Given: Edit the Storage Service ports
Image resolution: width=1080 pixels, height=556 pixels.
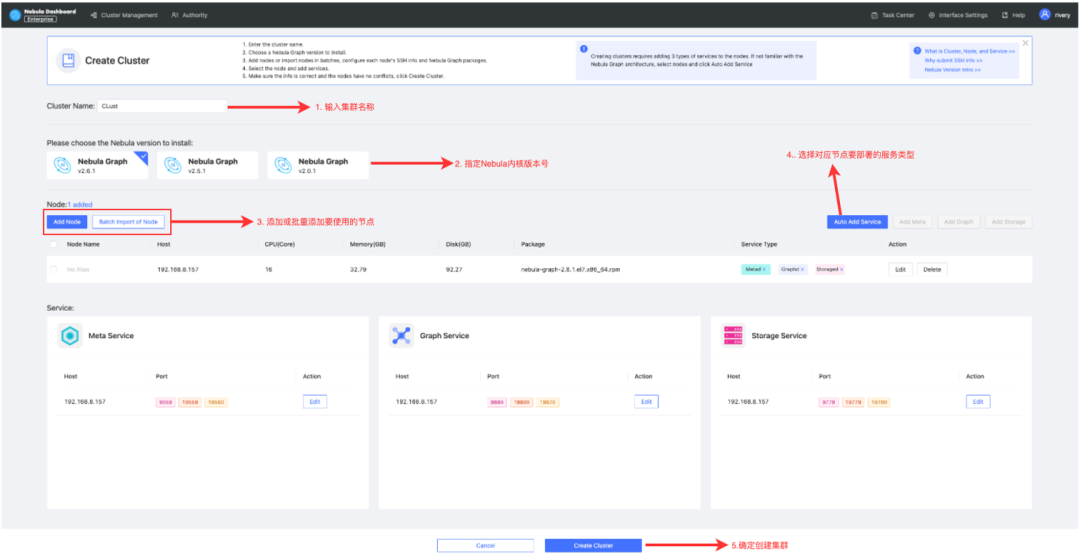Looking at the screenshot, I should pyautogui.click(x=978, y=402).
